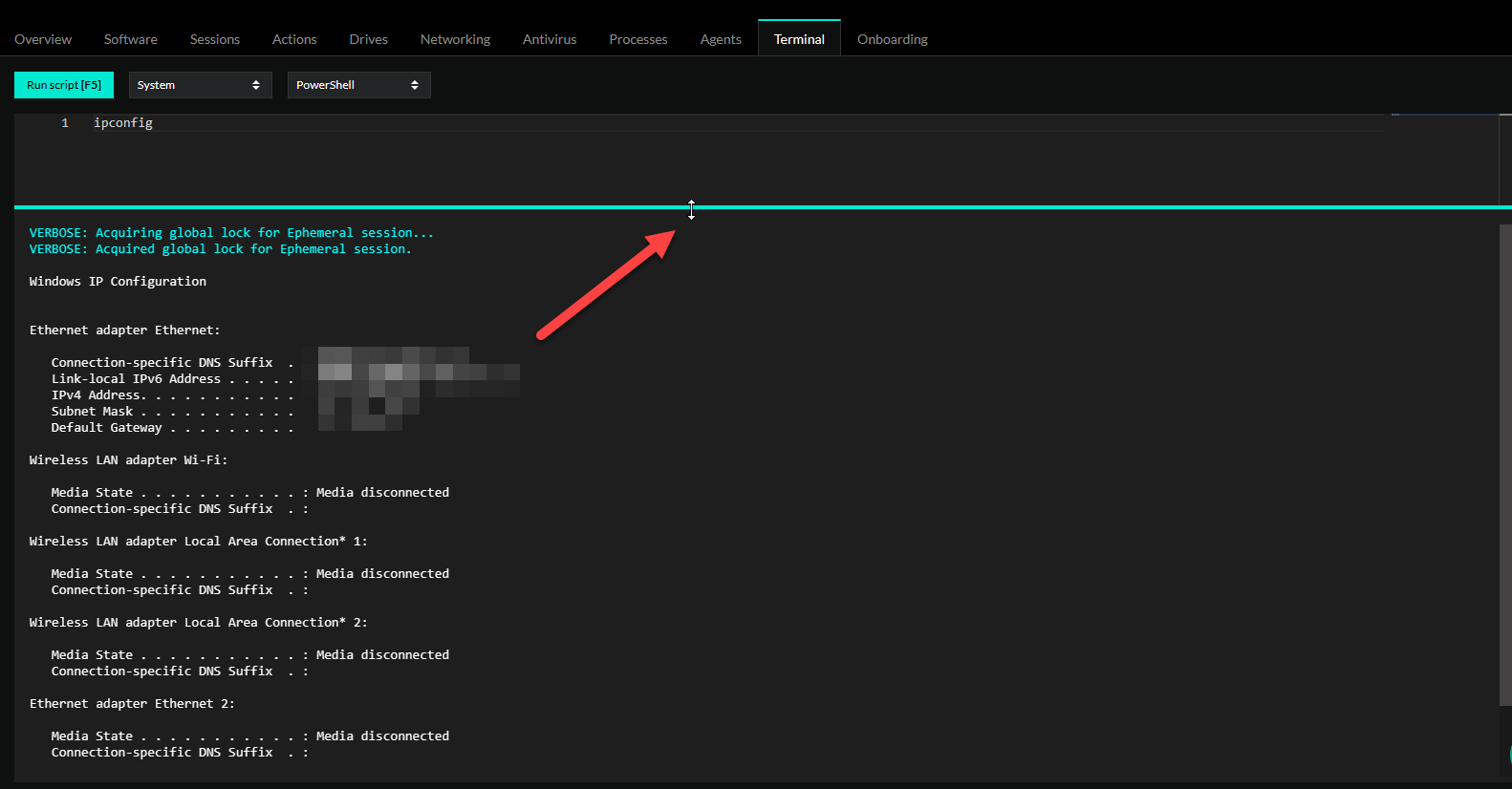The image size is (1512, 789).
Task: Open the Sessions tab
Action: [215, 39]
